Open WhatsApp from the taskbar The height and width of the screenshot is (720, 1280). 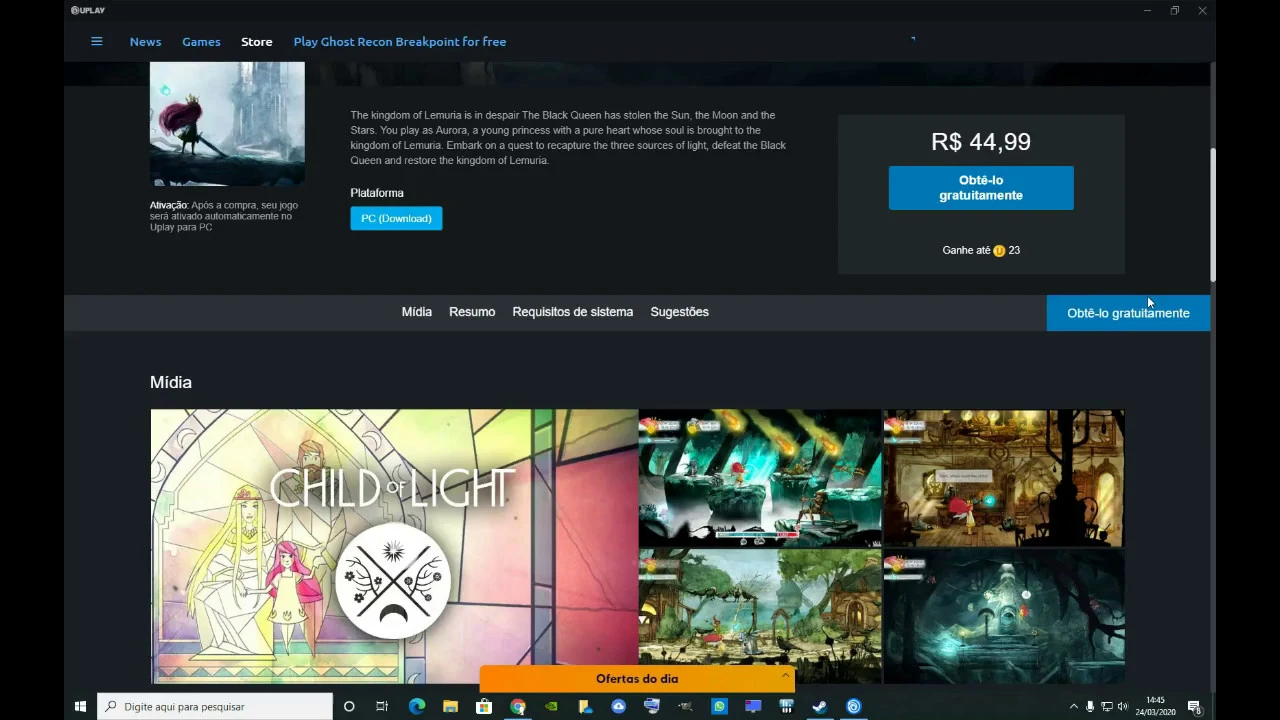coord(719,706)
